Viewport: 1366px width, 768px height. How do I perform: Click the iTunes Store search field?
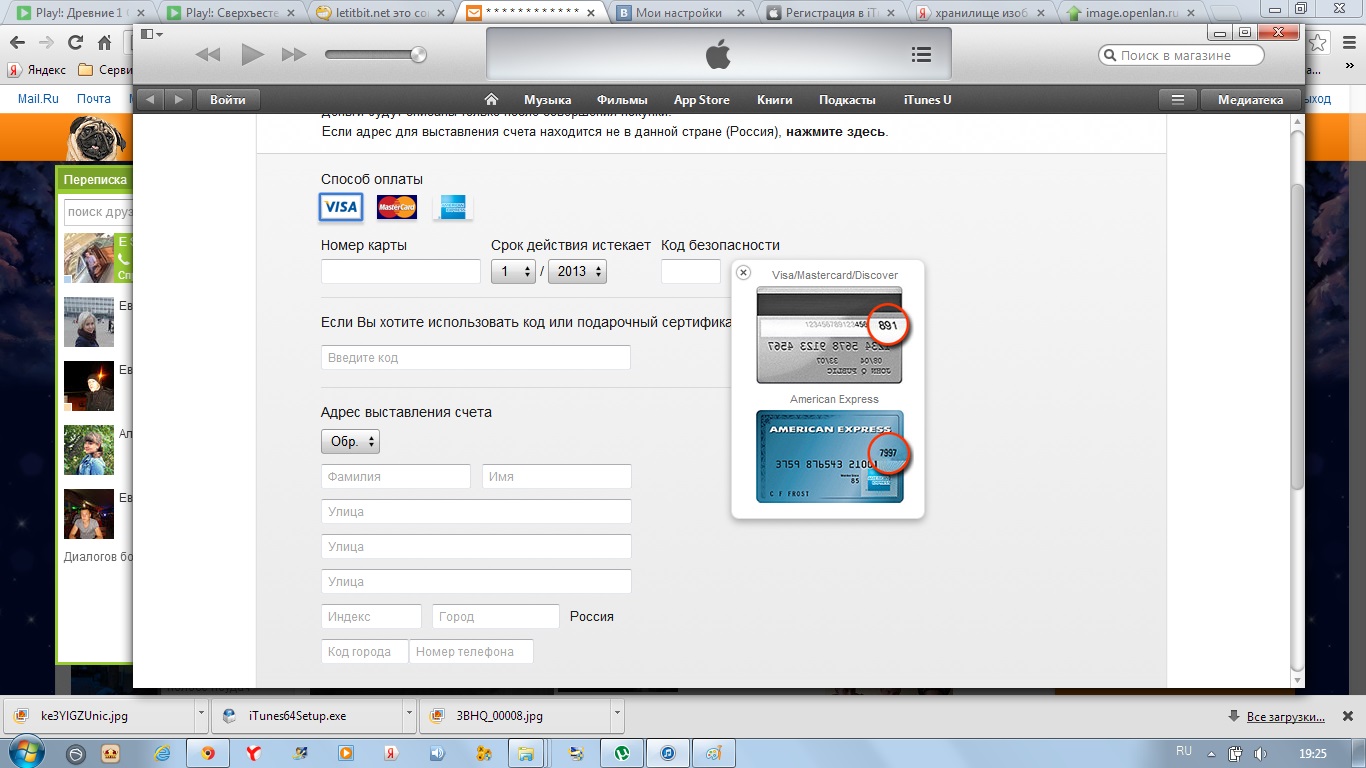coord(1181,56)
